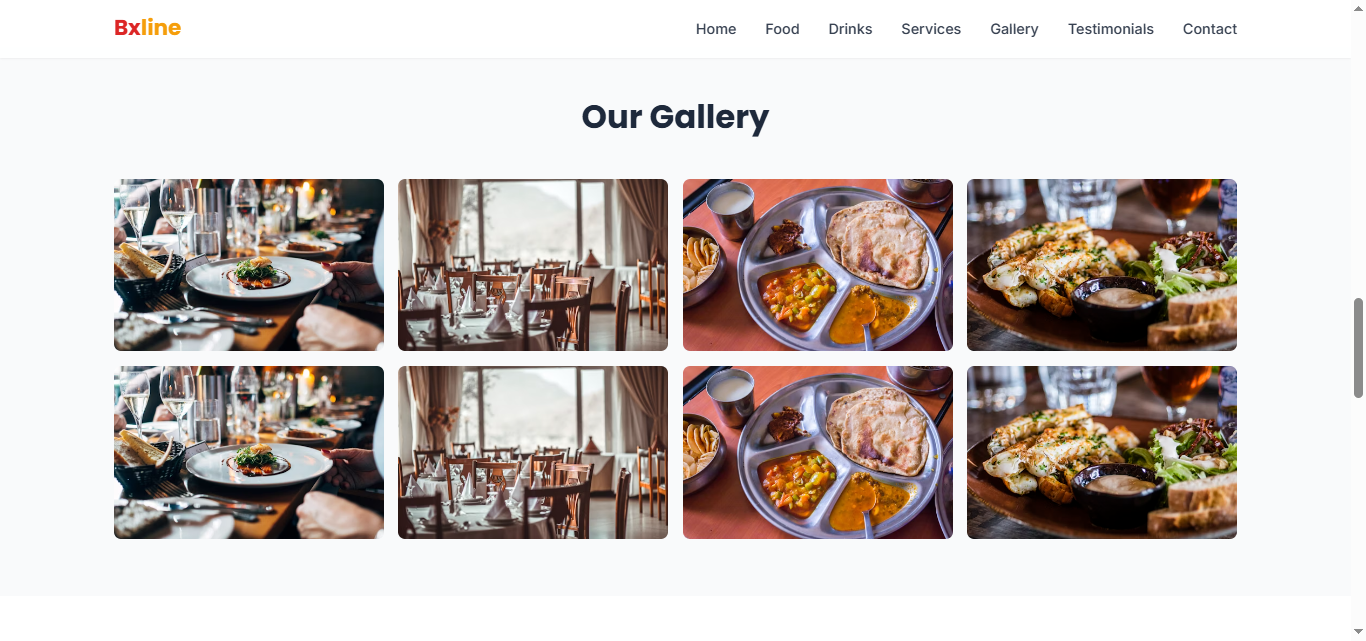
Task: Open top-row dinner table with wine glasses photo
Action: 249,265
